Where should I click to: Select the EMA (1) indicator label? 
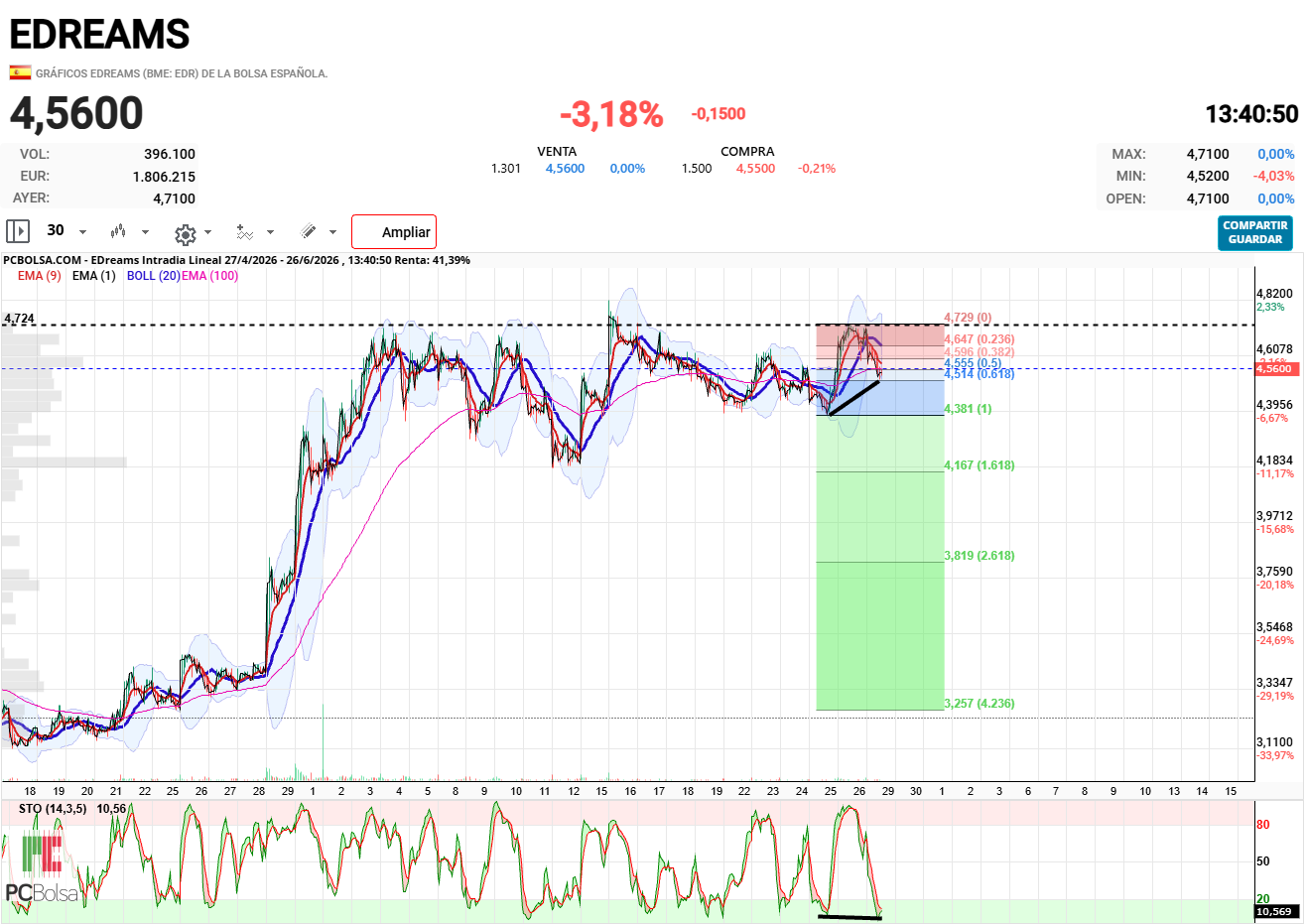tap(94, 276)
